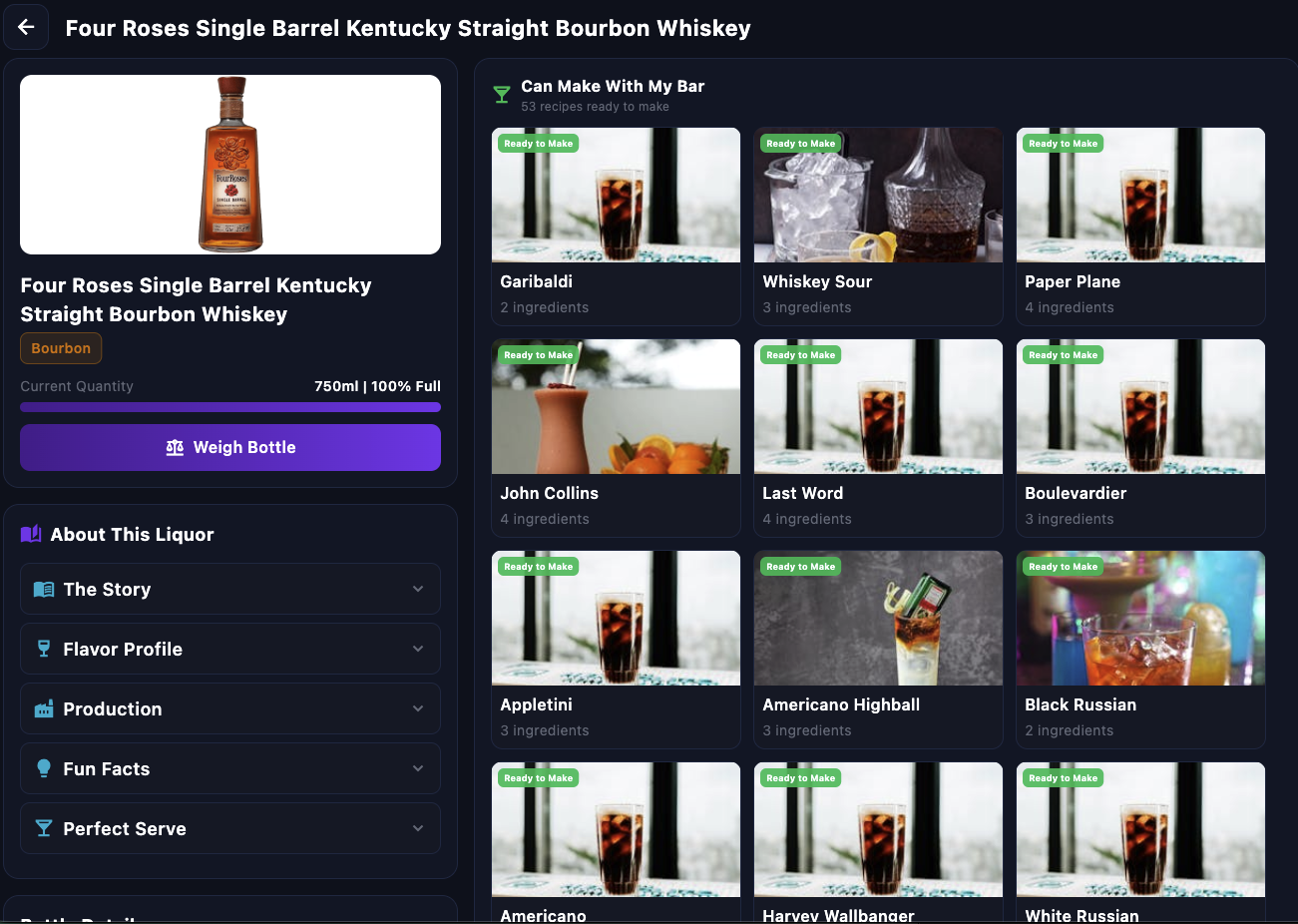Expand the Perfect Serve chevron
The height and width of the screenshot is (924, 1298).
418,828
